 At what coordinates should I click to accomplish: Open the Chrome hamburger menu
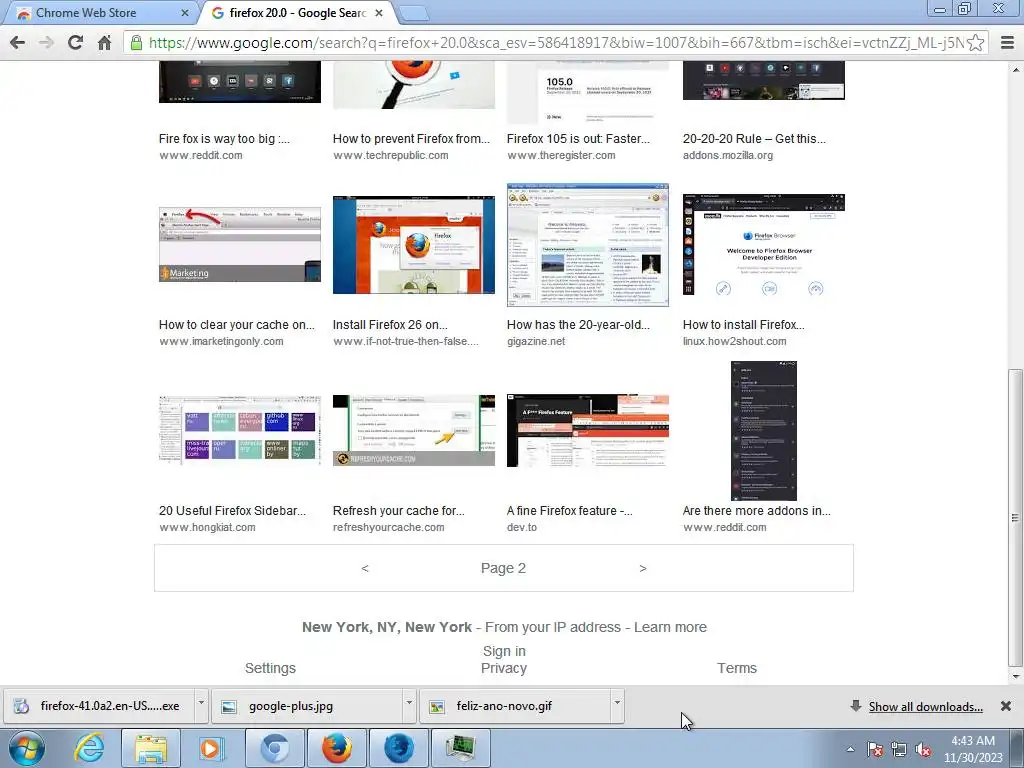coord(1007,43)
